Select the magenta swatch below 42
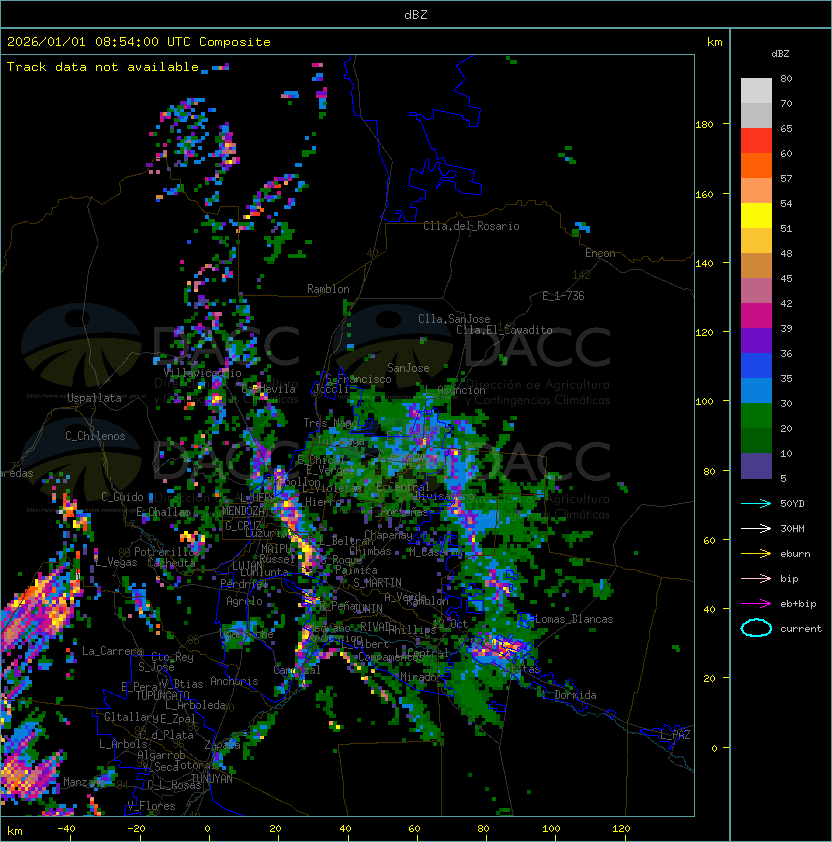Image resolution: width=832 pixels, height=842 pixels. pyautogui.click(x=756, y=316)
